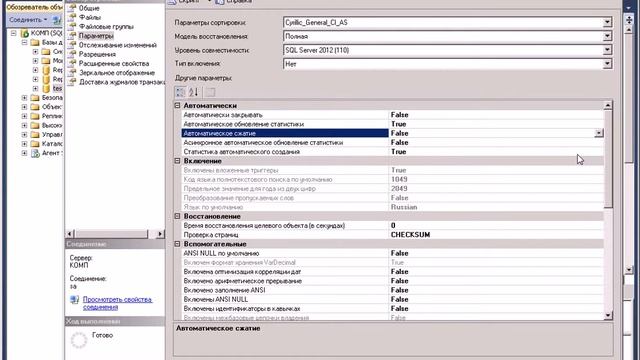Expand the Репликация folder node
The width and height of the screenshot is (640, 360).
(x=24, y=116)
